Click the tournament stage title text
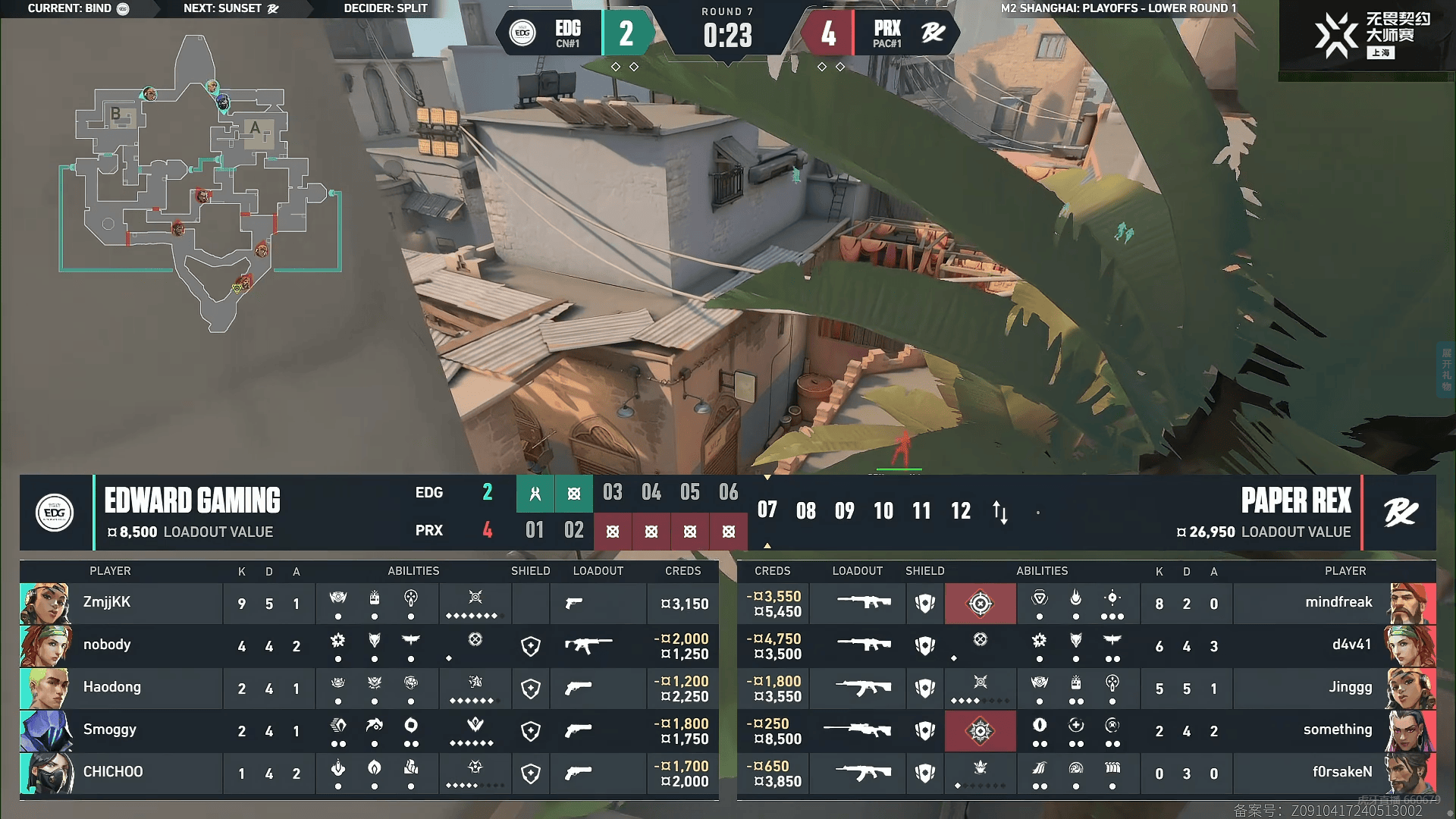Viewport: 1456px width, 819px height. (1119, 8)
